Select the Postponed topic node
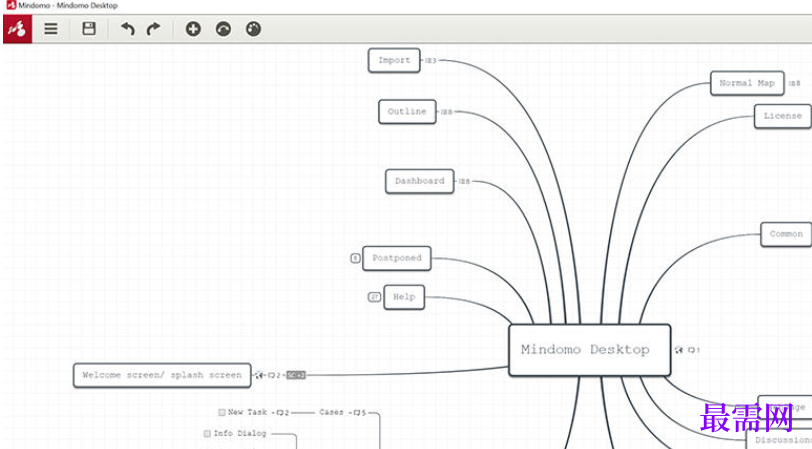 click(397, 258)
